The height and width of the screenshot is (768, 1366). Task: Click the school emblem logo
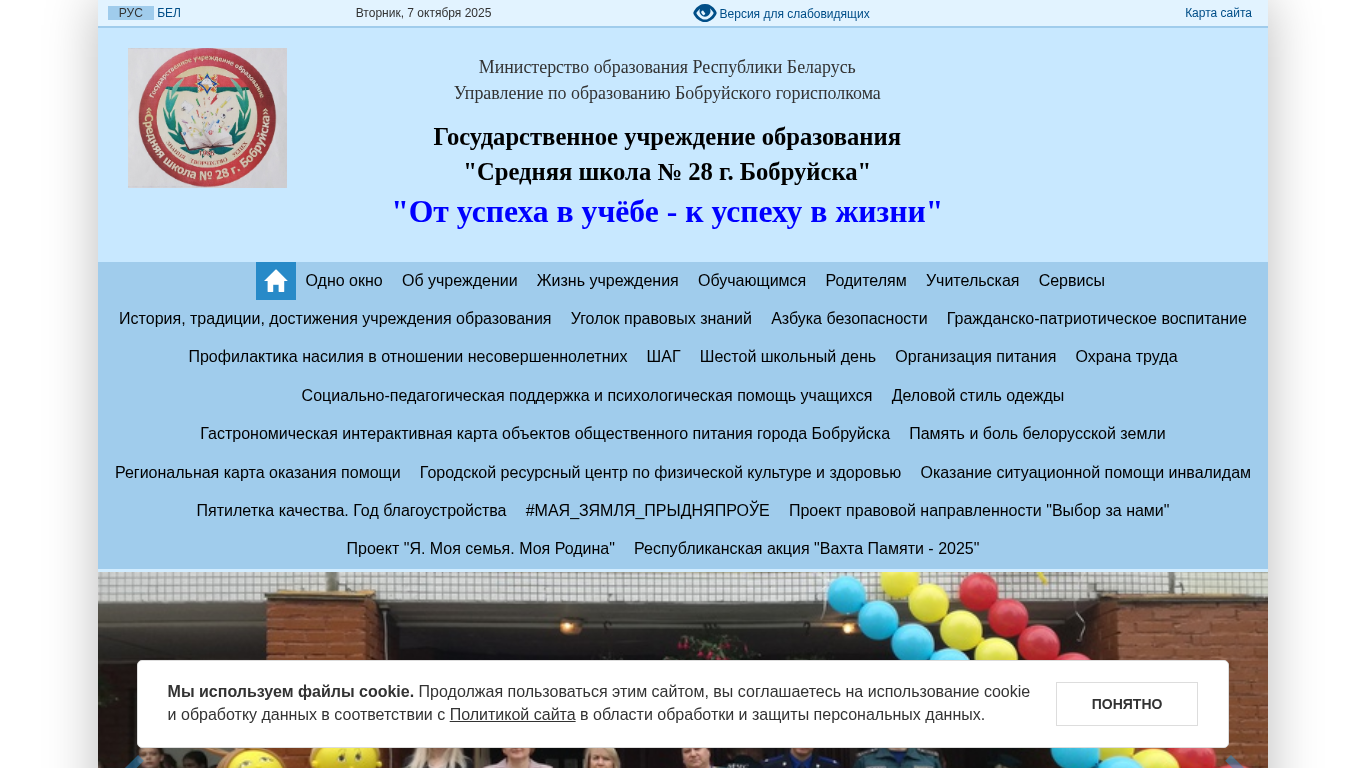(x=207, y=118)
